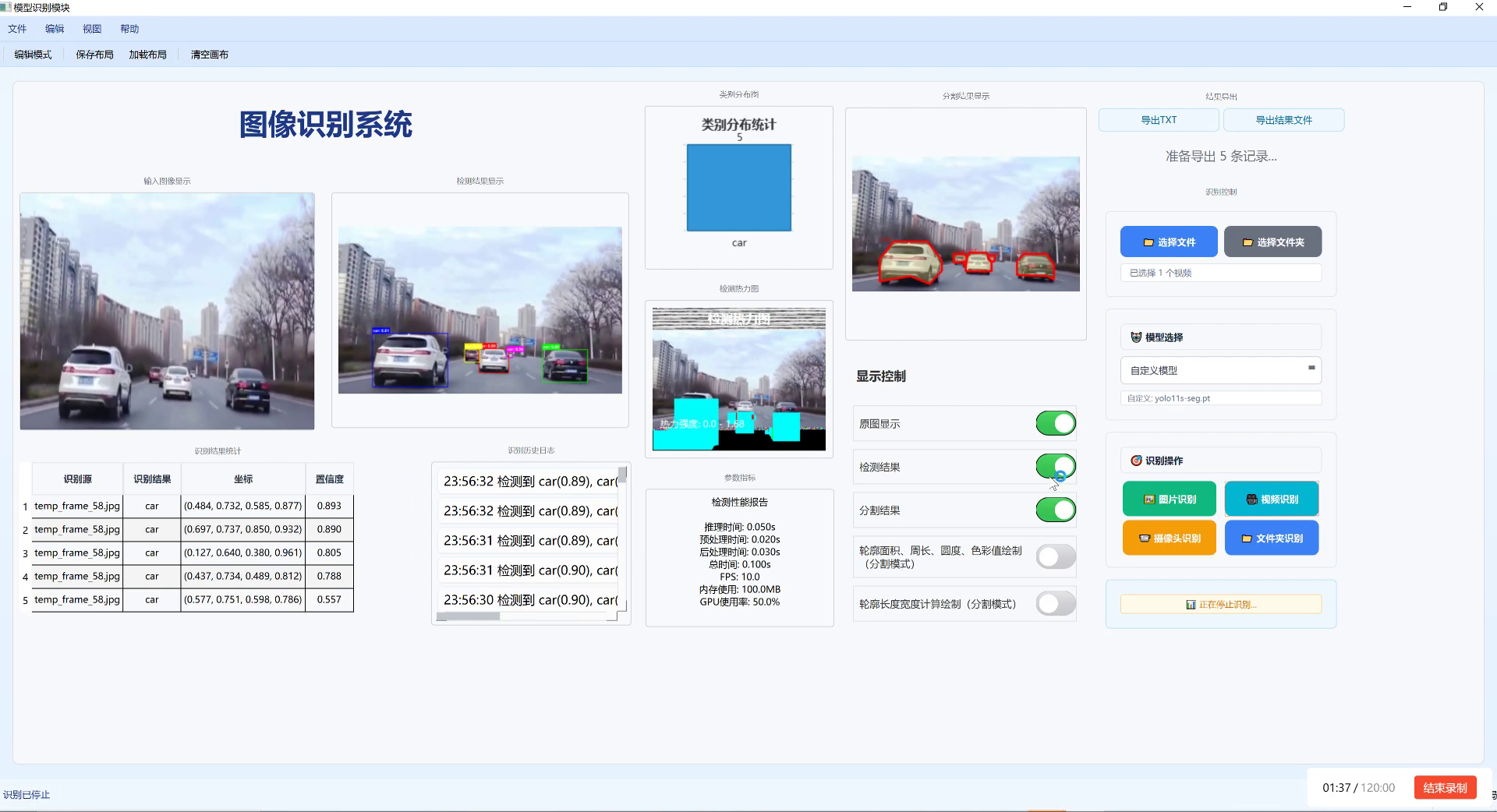Click the 模型选择 panda icon header
1497x812 pixels.
pyautogui.click(x=1136, y=337)
